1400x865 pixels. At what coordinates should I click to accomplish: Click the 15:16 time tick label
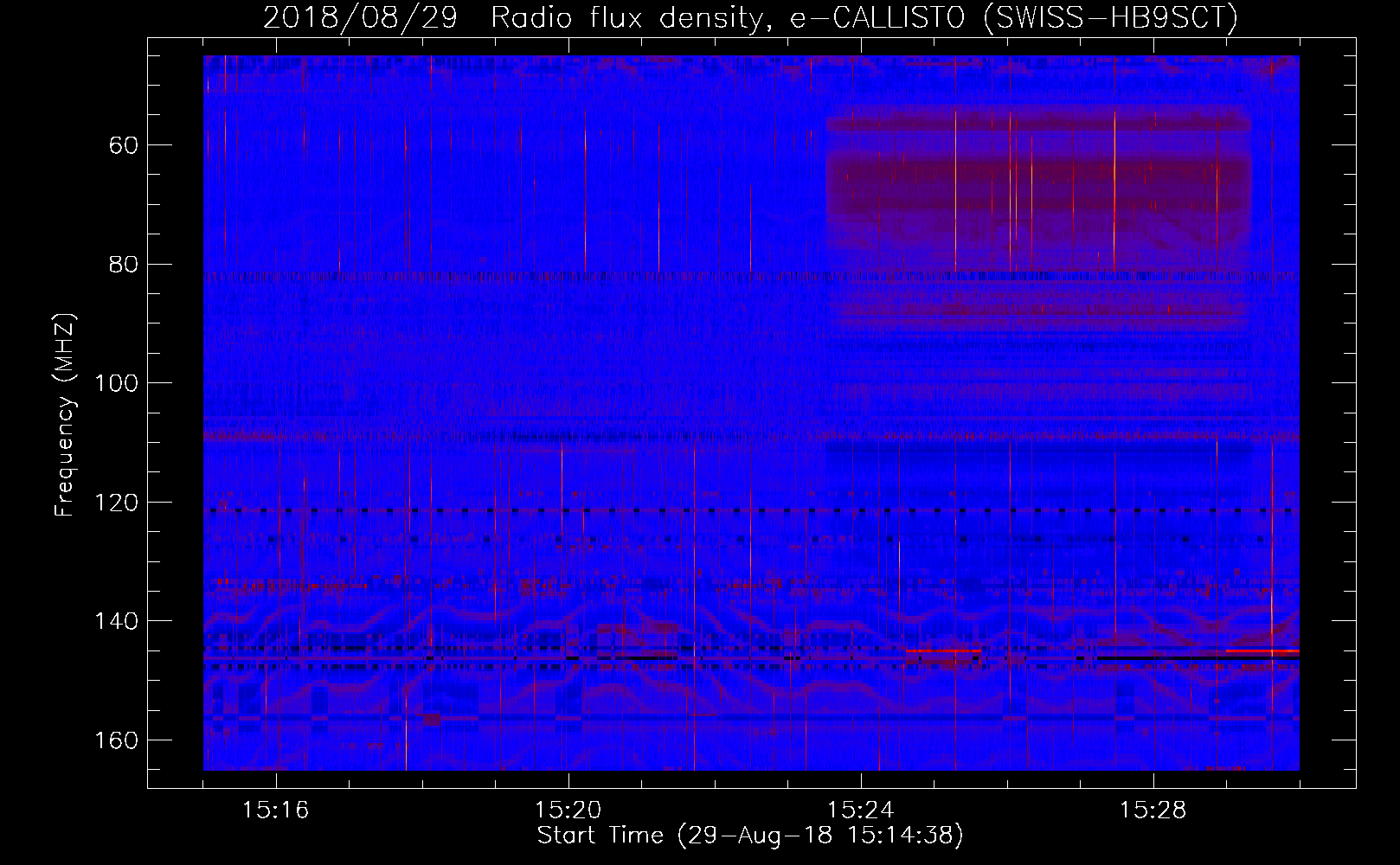(276, 811)
